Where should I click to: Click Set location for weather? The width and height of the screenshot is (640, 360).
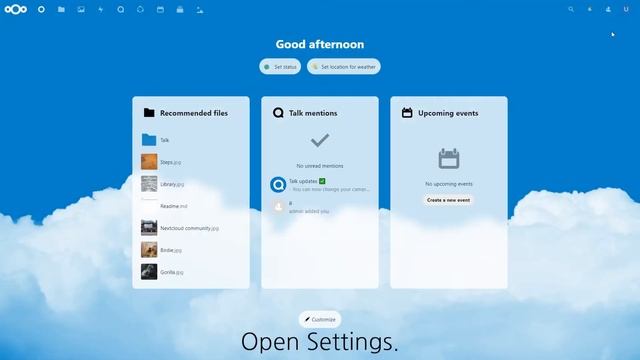(x=344, y=67)
